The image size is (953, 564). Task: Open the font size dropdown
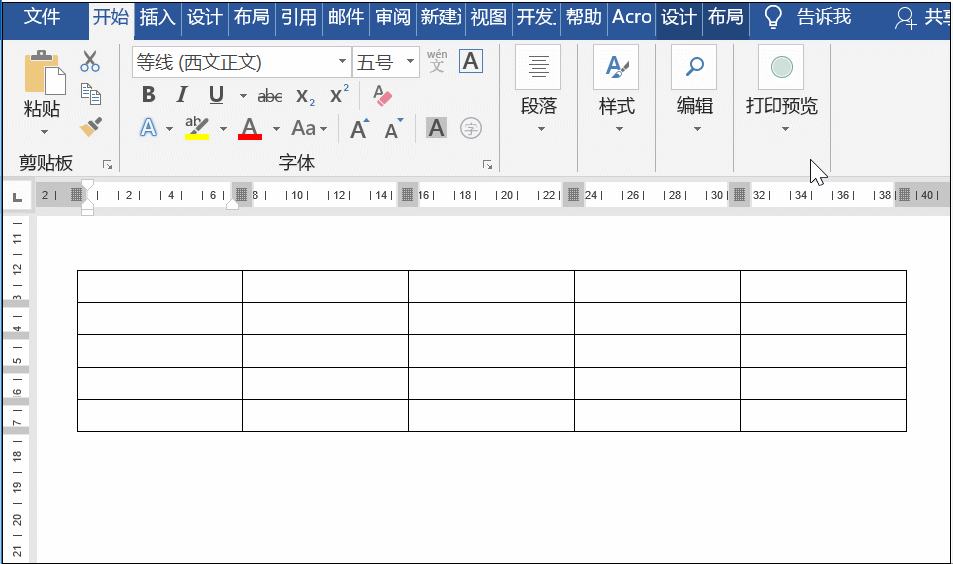point(410,61)
